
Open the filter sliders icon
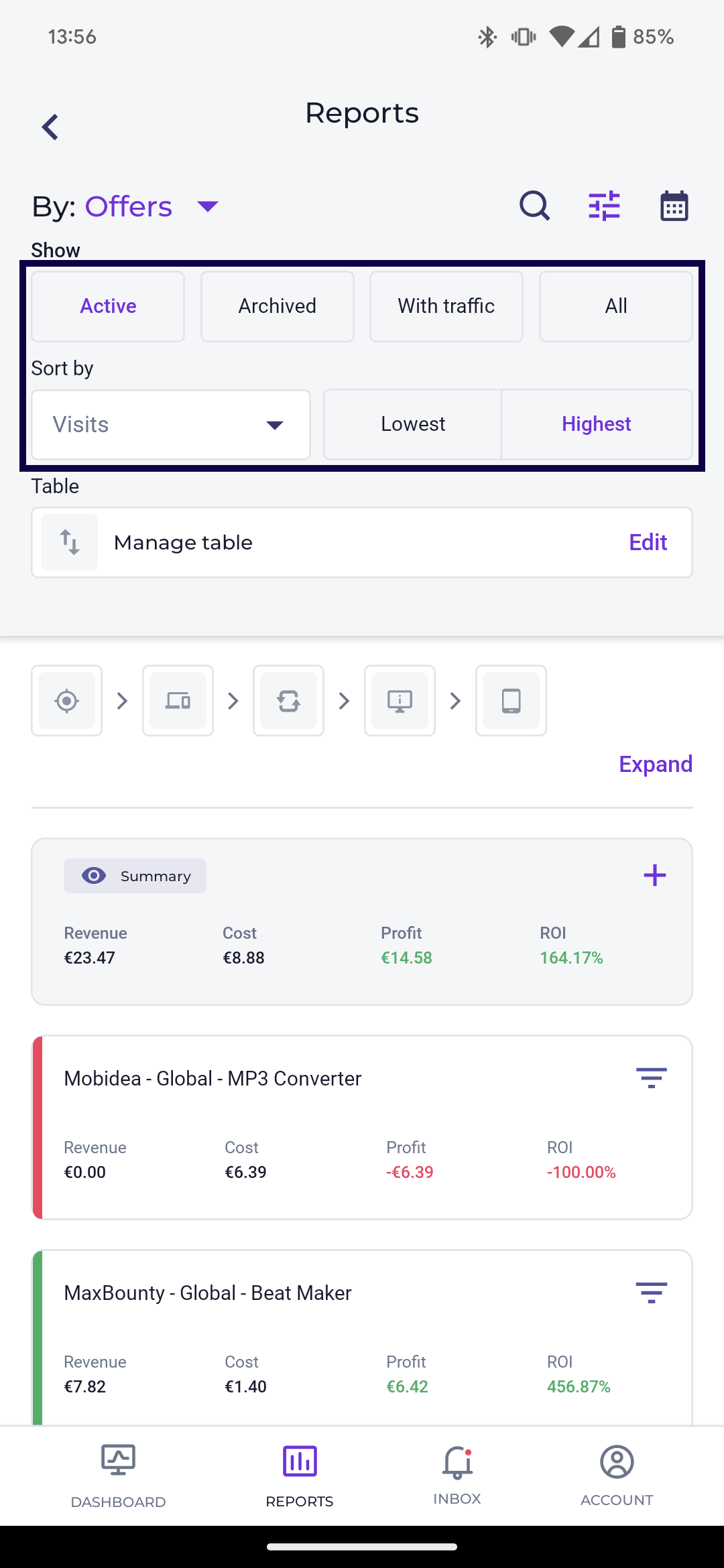[604, 206]
